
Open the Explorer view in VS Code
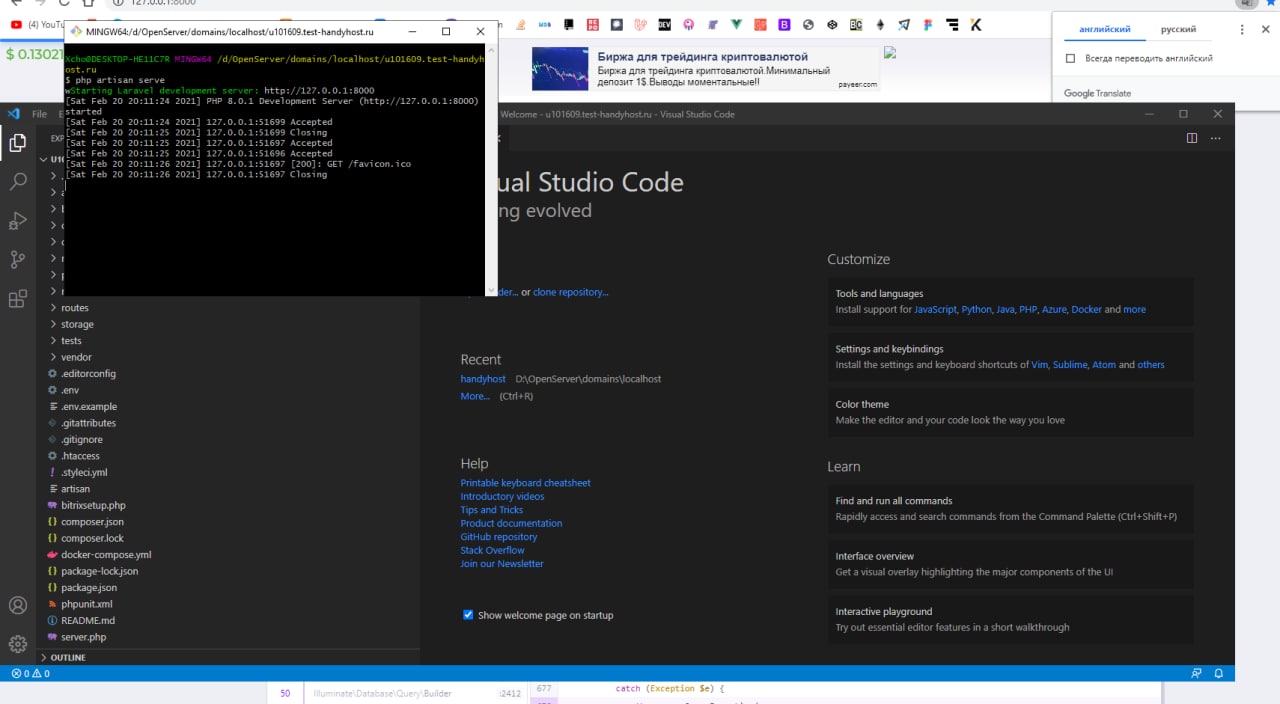17,144
